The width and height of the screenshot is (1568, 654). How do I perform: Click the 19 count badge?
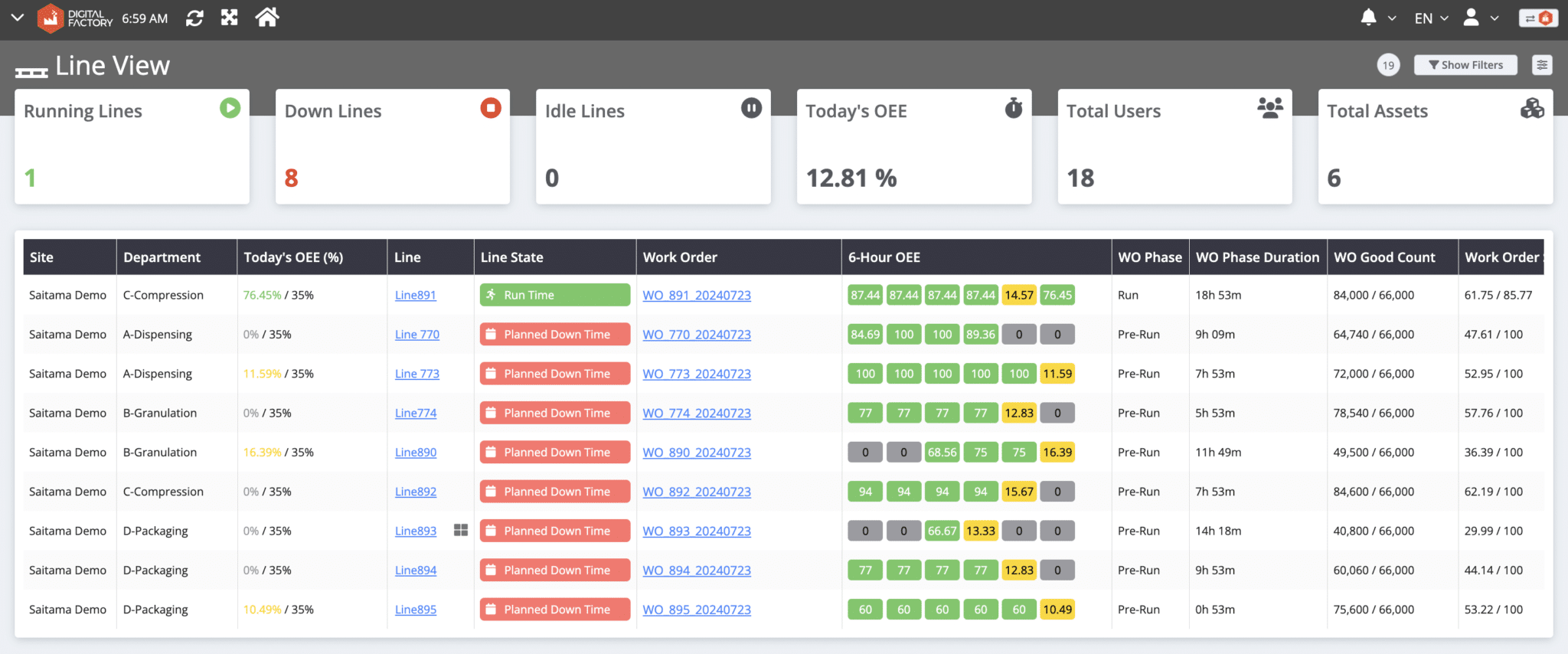coord(1388,65)
